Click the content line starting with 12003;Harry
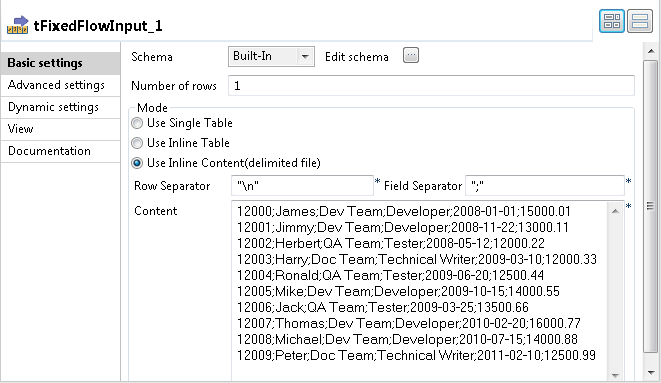The image size is (661, 383). coord(416,259)
